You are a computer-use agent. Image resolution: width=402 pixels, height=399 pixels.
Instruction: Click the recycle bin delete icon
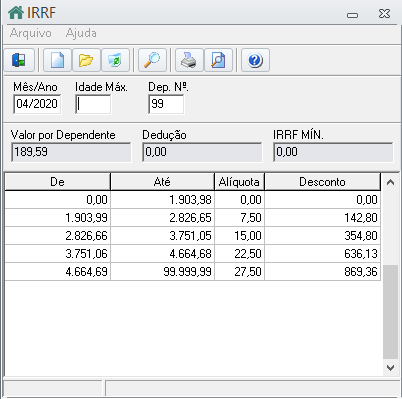[115, 60]
